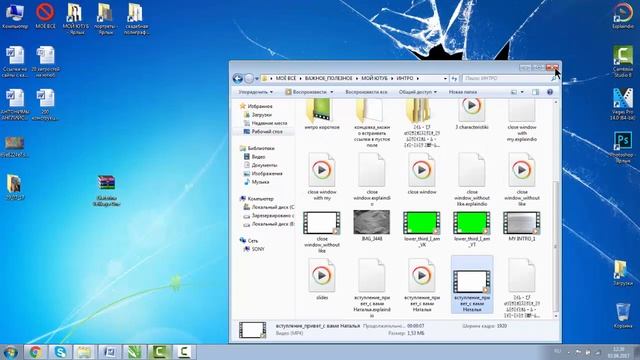Viewport: 640px width, 360px height.
Task: Click ИНТРО segment in the address bar
Action: point(405,78)
